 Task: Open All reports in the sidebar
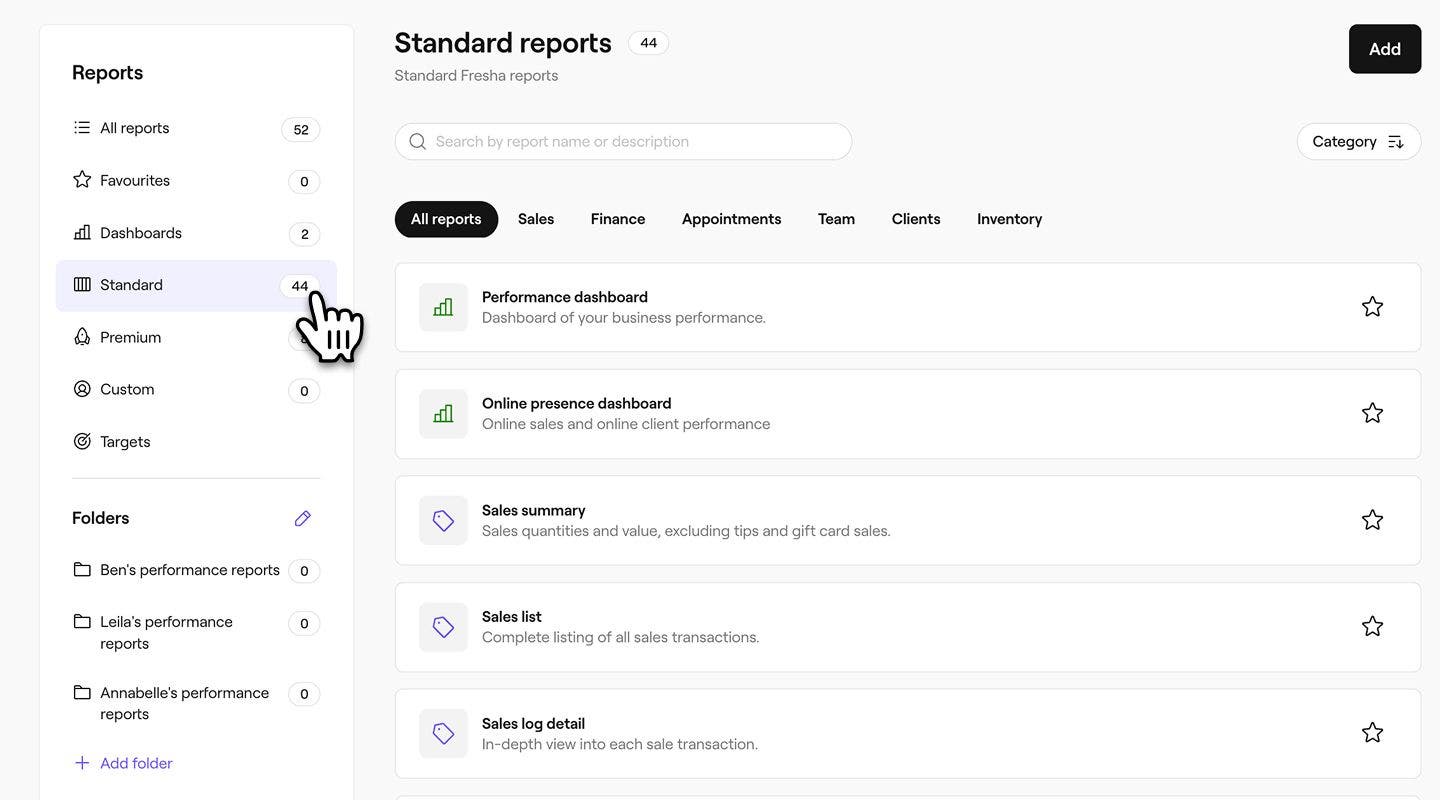pos(196,128)
